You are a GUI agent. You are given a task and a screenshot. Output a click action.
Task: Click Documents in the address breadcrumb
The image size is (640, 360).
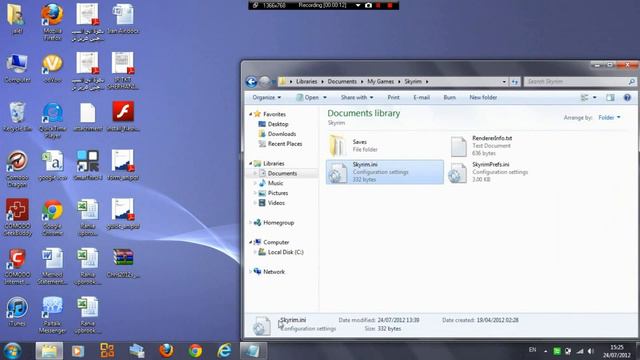pos(342,82)
